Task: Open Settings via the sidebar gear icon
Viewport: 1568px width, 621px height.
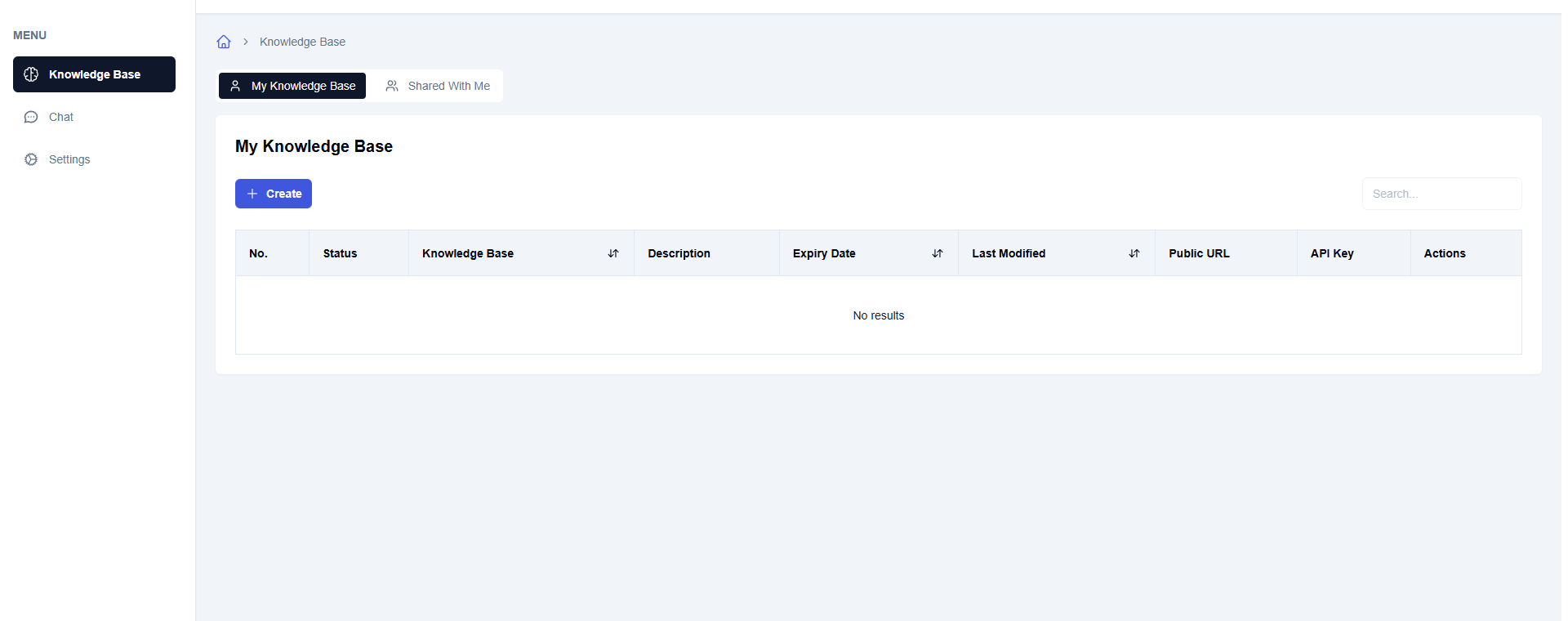Action: [x=31, y=159]
